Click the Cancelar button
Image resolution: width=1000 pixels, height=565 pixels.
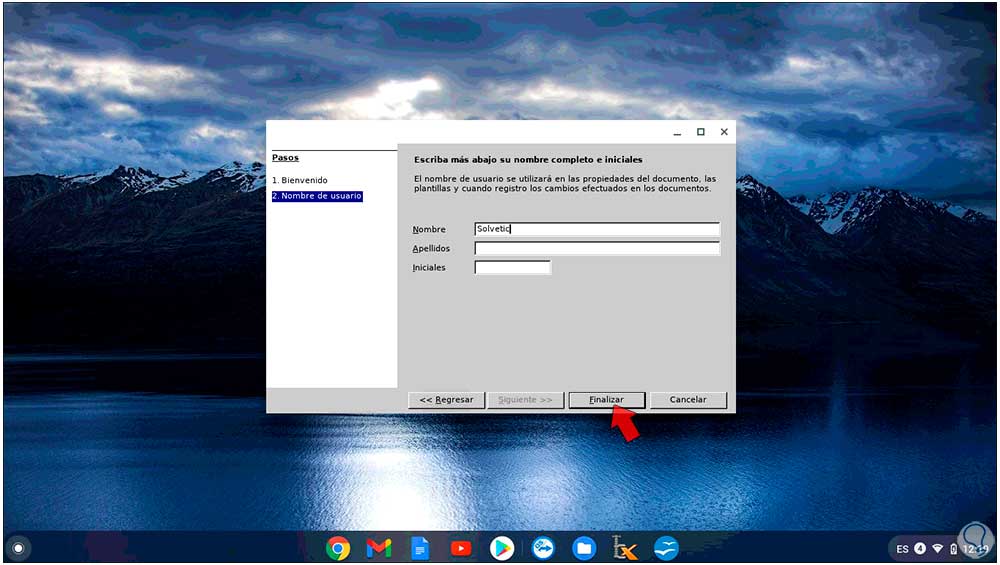point(688,400)
